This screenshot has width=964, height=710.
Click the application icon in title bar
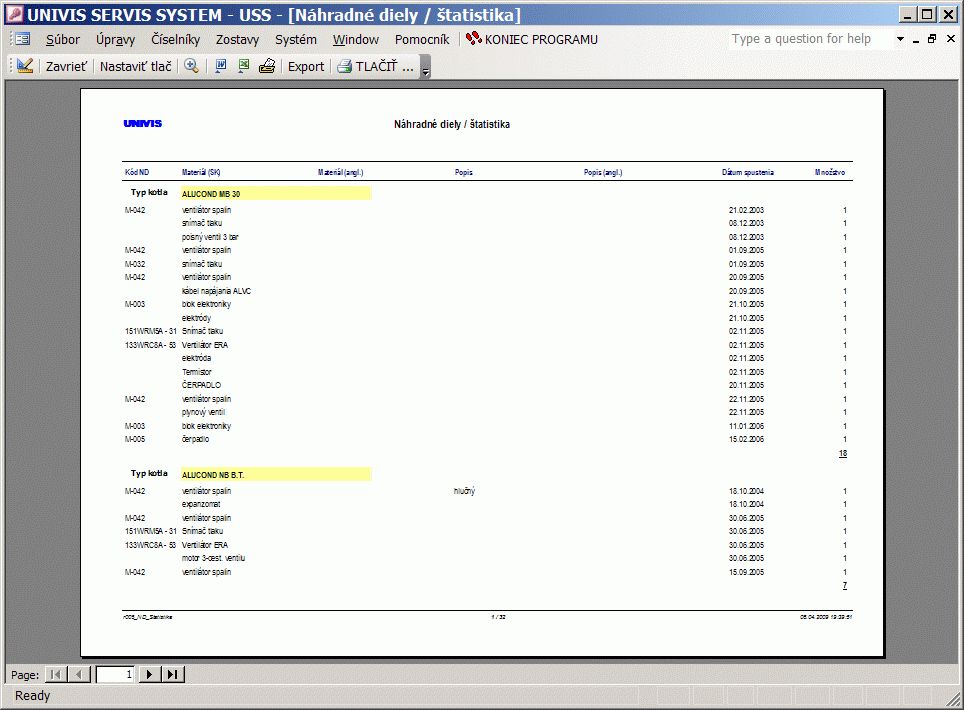click(14, 14)
